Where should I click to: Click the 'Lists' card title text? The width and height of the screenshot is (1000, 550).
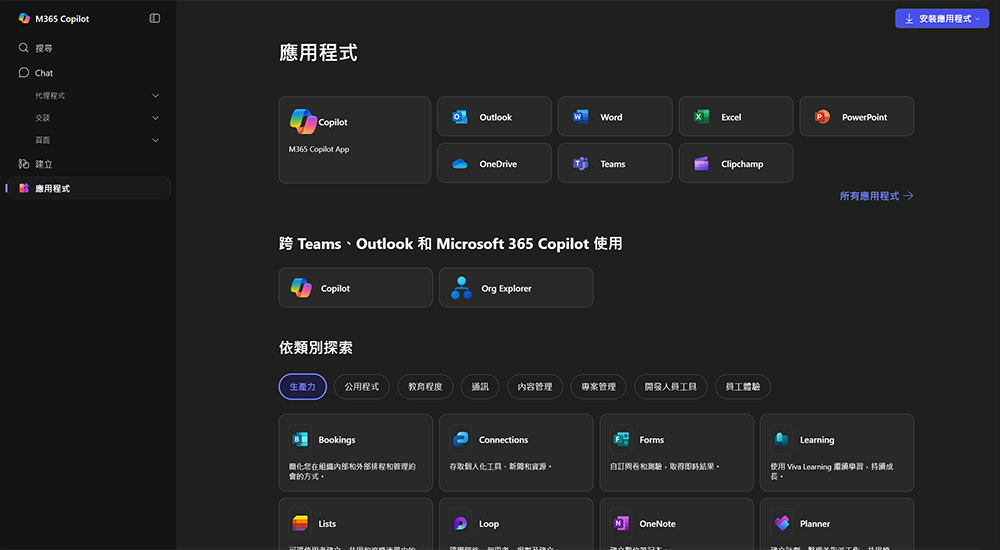(x=327, y=524)
